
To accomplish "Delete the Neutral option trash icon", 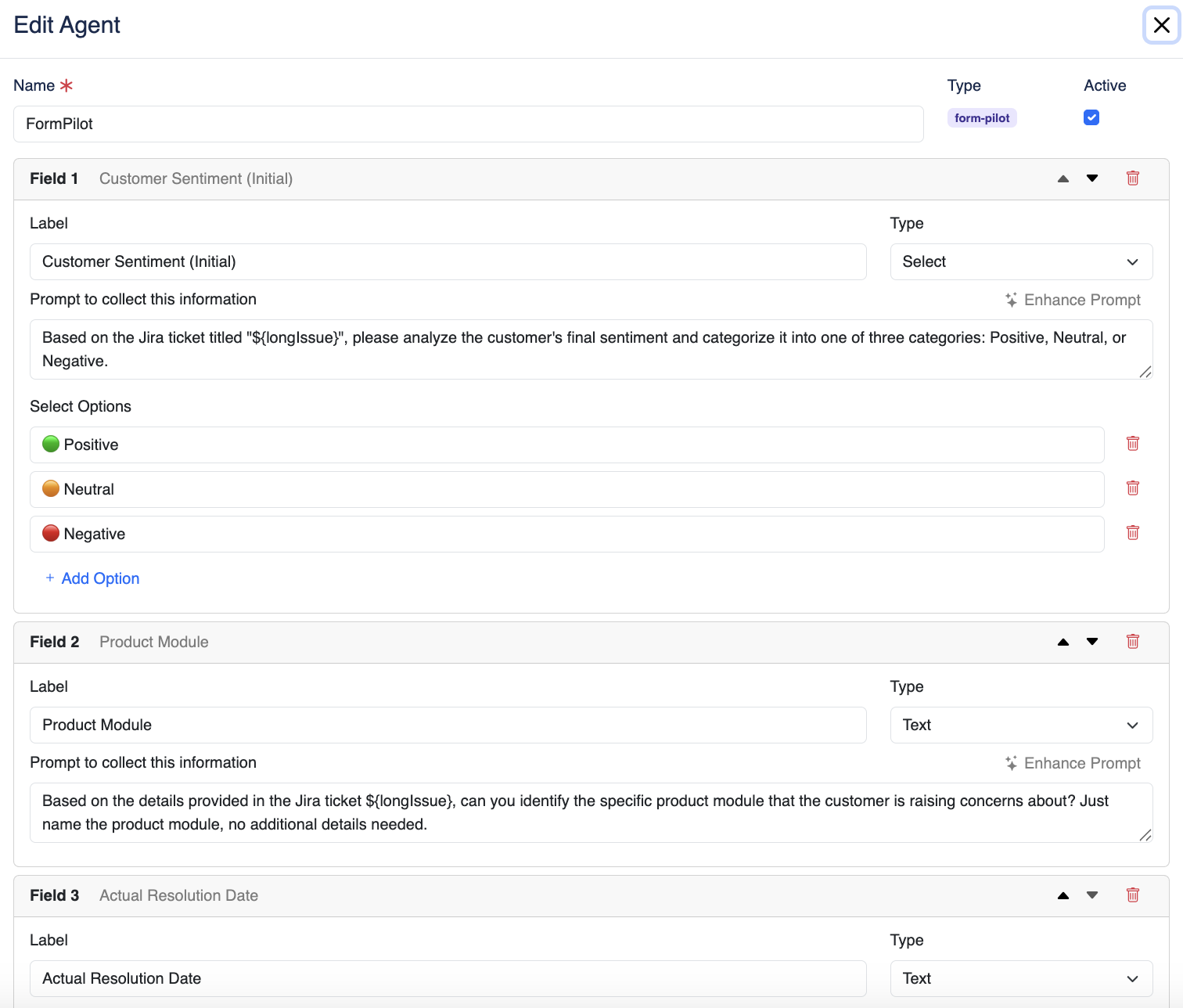I will 1132,488.
